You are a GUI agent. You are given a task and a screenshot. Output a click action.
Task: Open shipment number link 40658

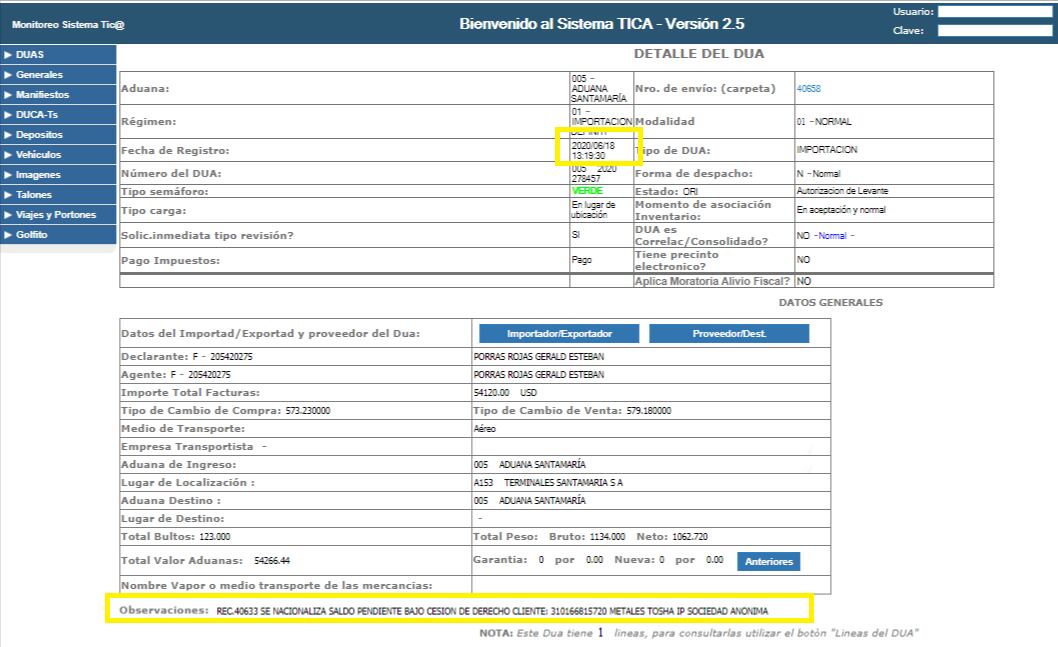click(808, 89)
